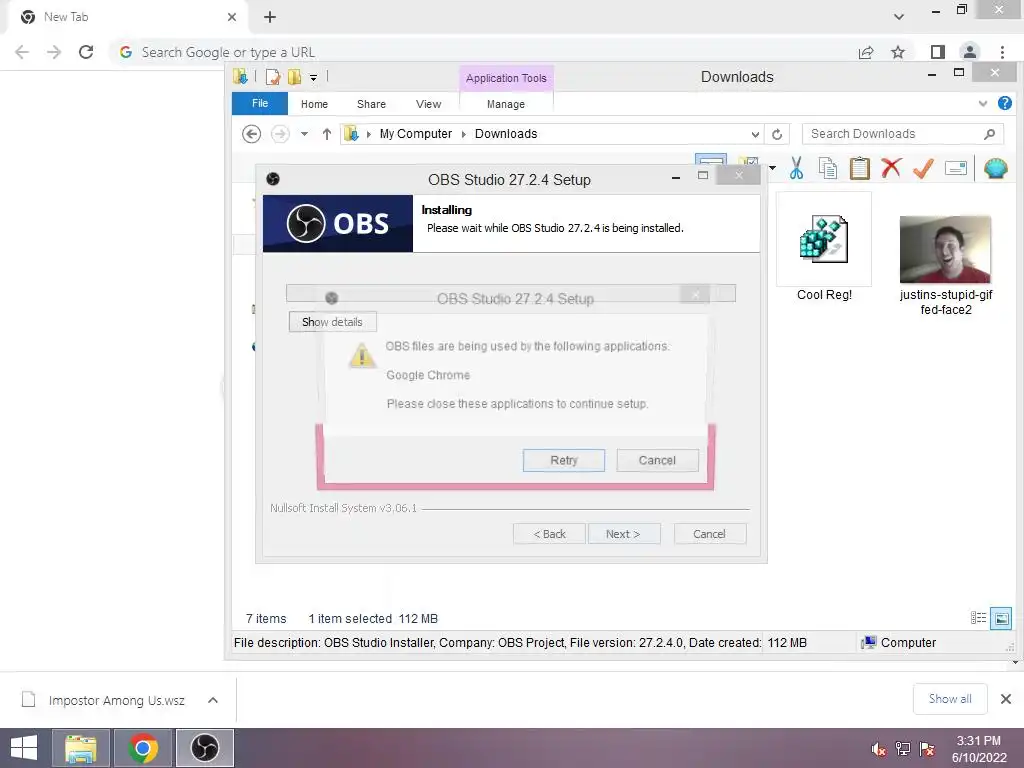Go up one folder level in Explorer

point(327,134)
